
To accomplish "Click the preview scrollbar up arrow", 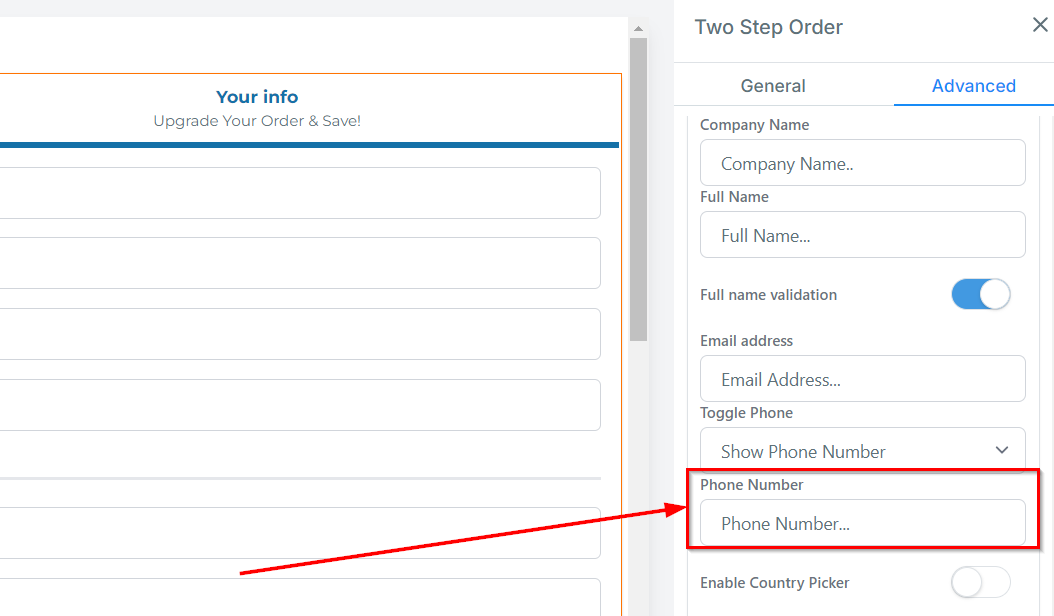I will [638, 29].
